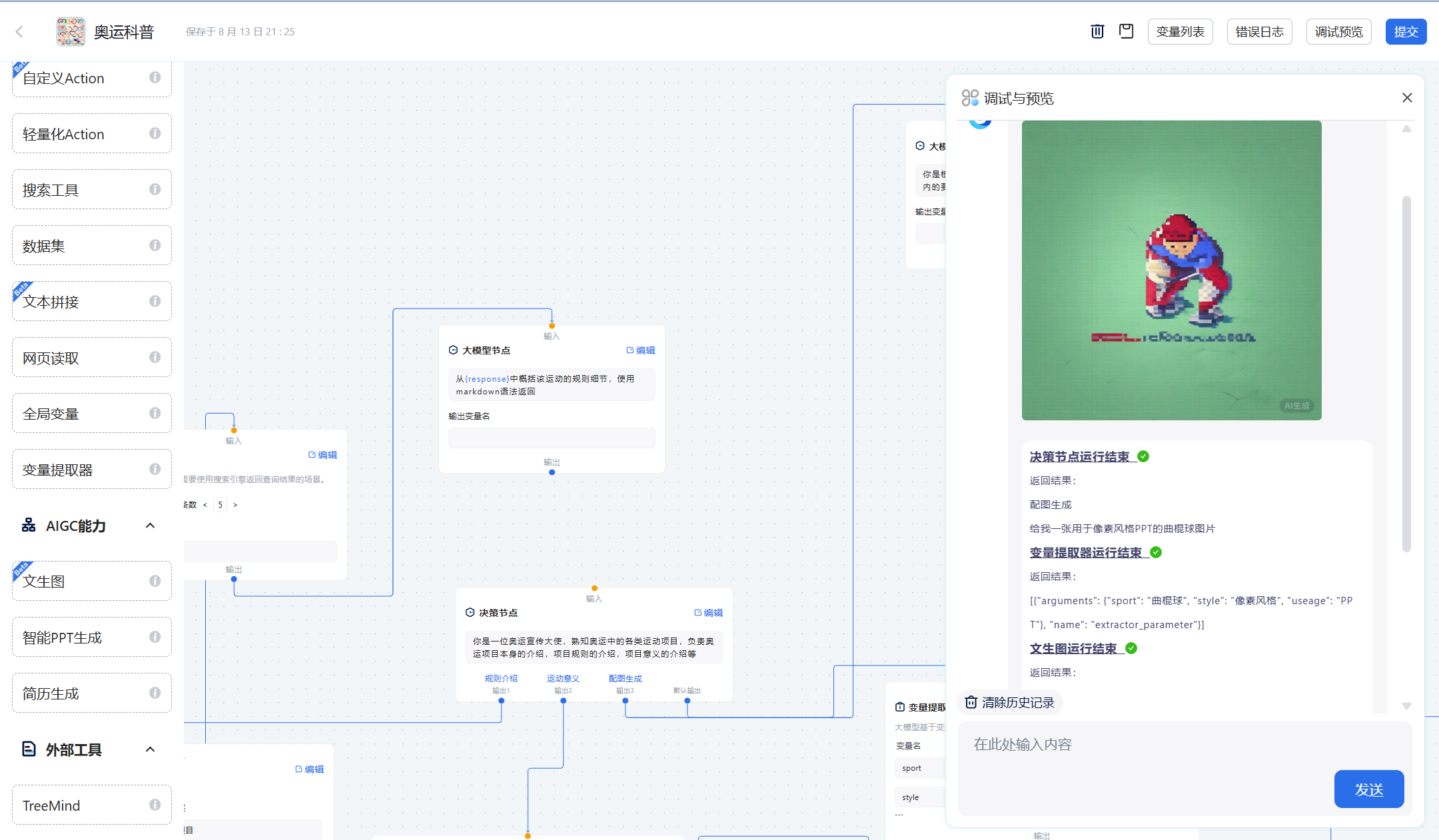Select the 自定义Action component

coord(92,79)
